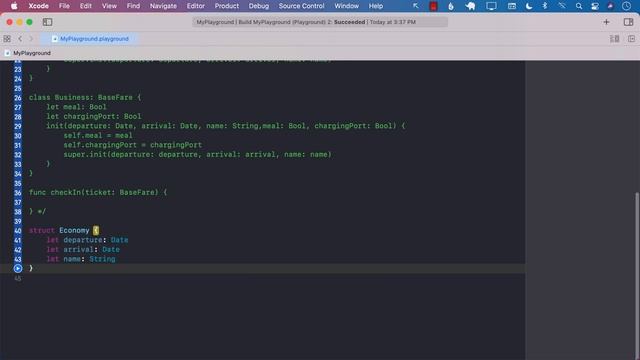640x360 pixels.
Task: Open the File menu
Action: [x=64, y=6]
